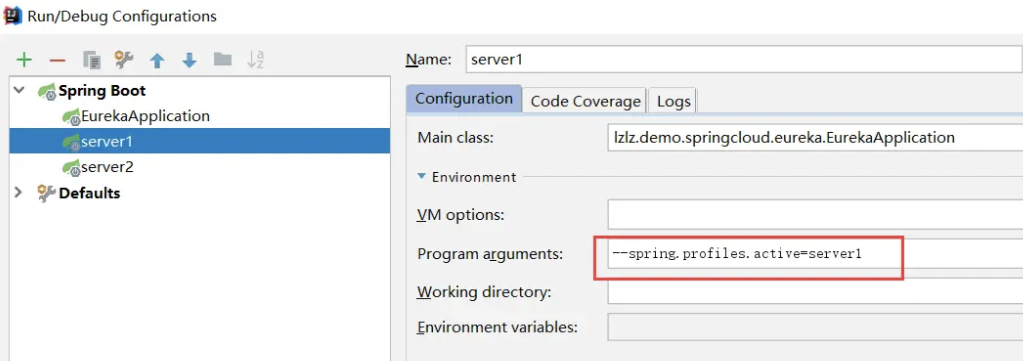Add a new configuration with plus icon
This screenshot has height=361, width=1023.
24,61
